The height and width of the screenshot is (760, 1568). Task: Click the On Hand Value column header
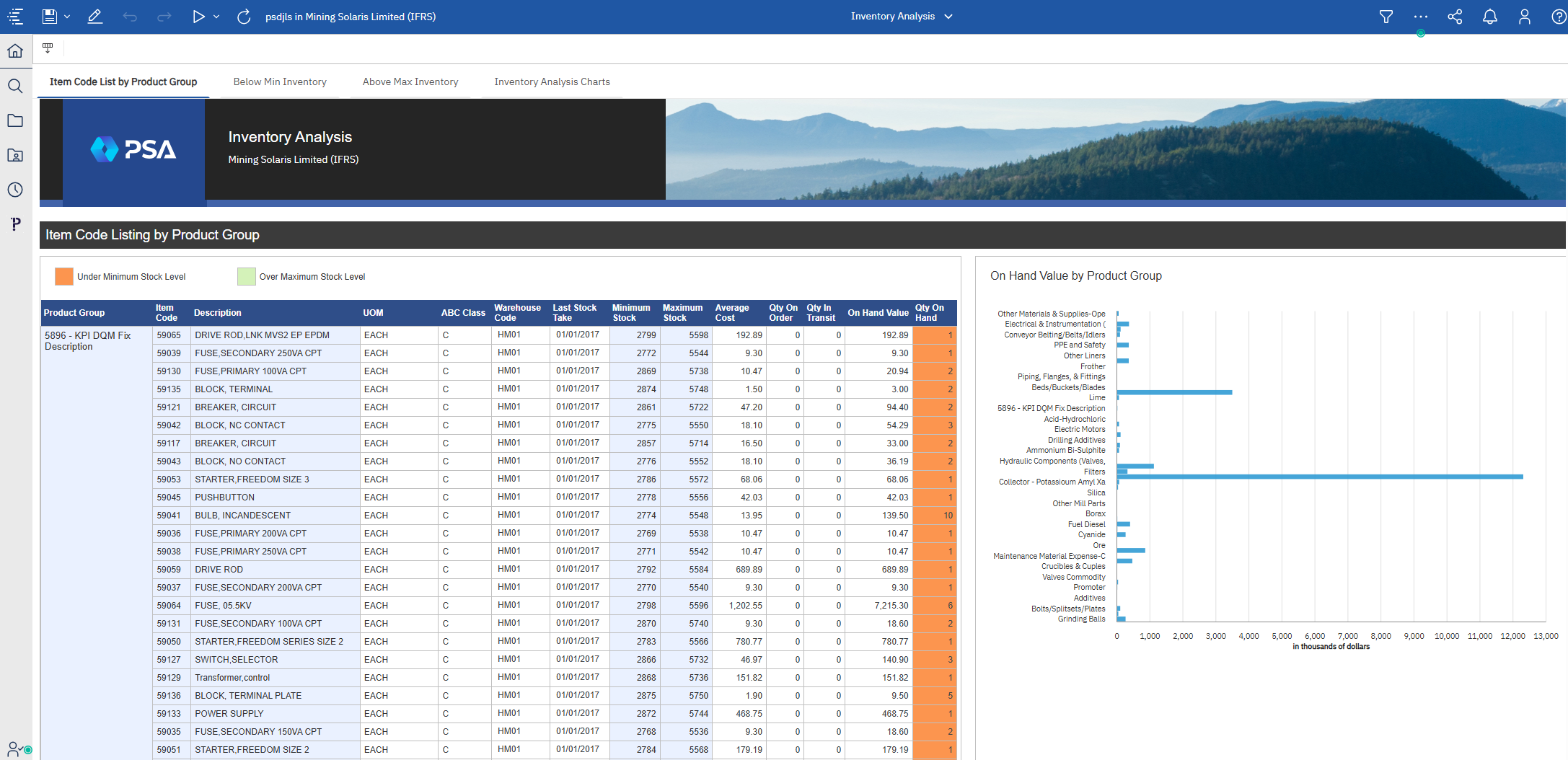pos(878,313)
